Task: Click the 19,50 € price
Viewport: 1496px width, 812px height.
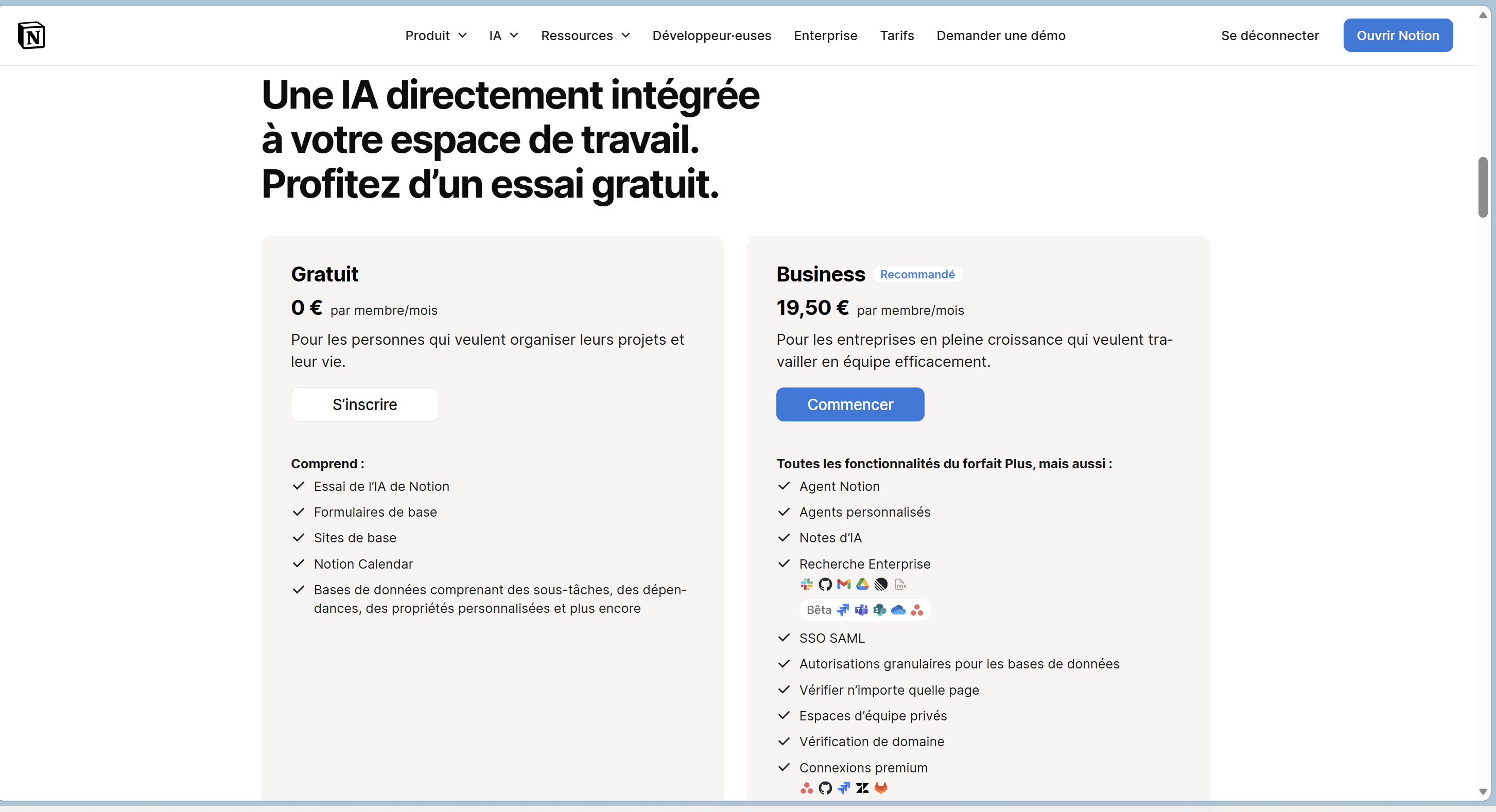Action: [x=812, y=308]
